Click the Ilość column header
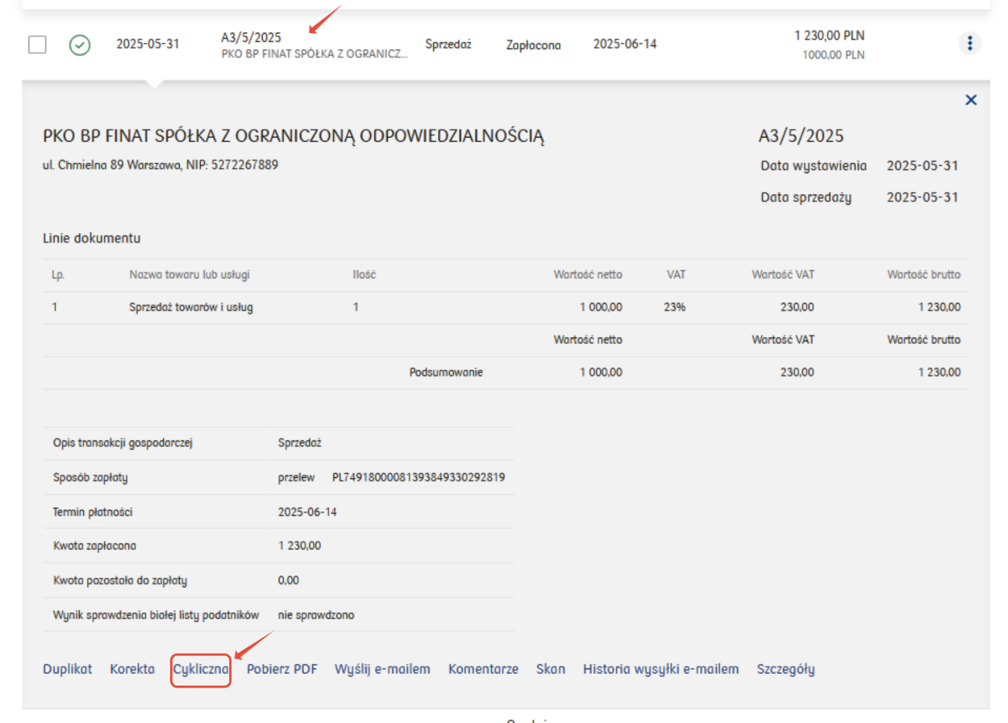 tap(364, 275)
